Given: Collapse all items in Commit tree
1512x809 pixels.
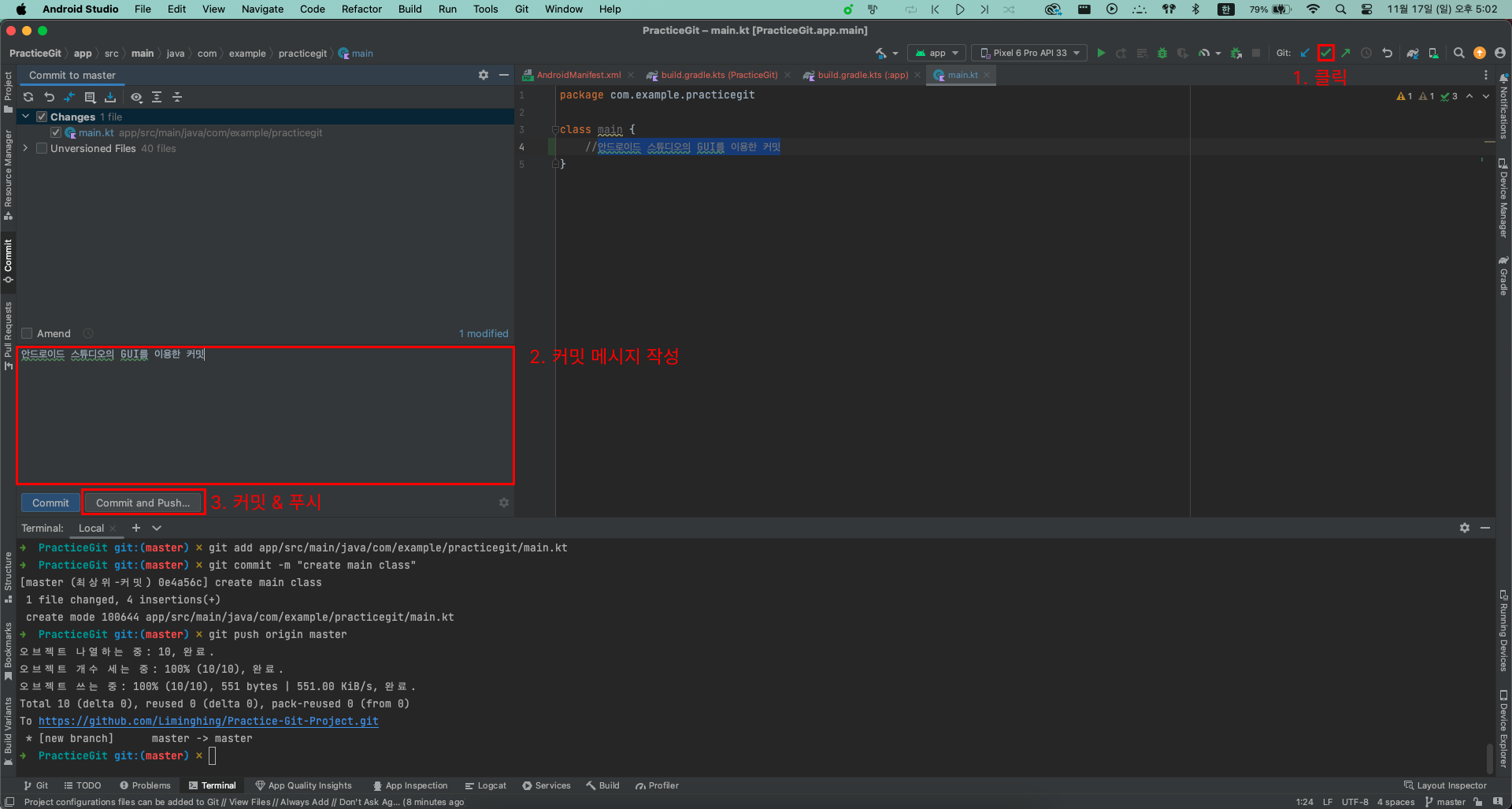Looking at the screenshot, I should click(x=177, y=97).
